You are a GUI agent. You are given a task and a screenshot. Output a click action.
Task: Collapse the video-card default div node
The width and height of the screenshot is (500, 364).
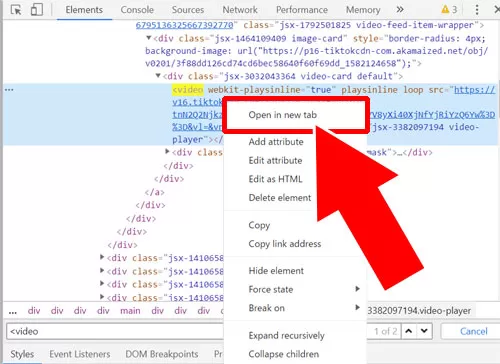[x=158, y=76]
